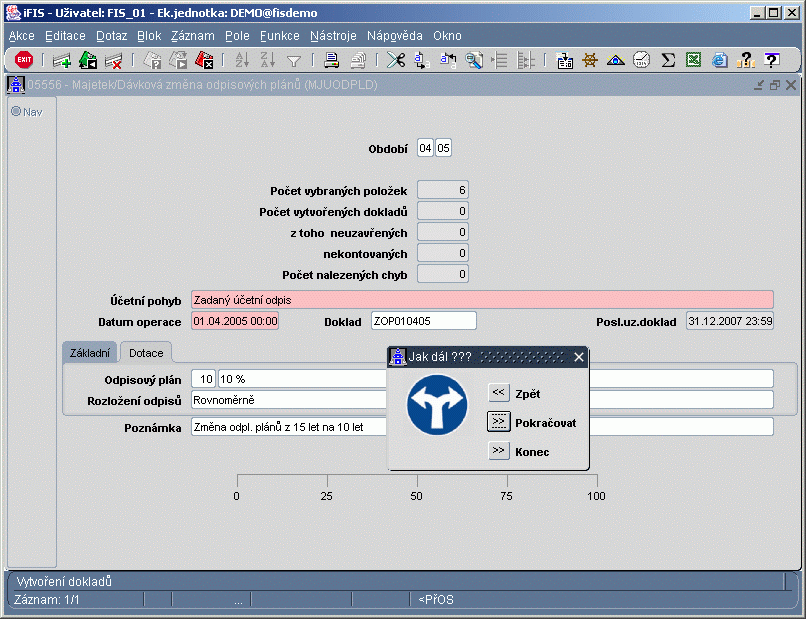Click the delete record icon with red X
The height and width of the screenshot is (619, 806).
point(113,61)
